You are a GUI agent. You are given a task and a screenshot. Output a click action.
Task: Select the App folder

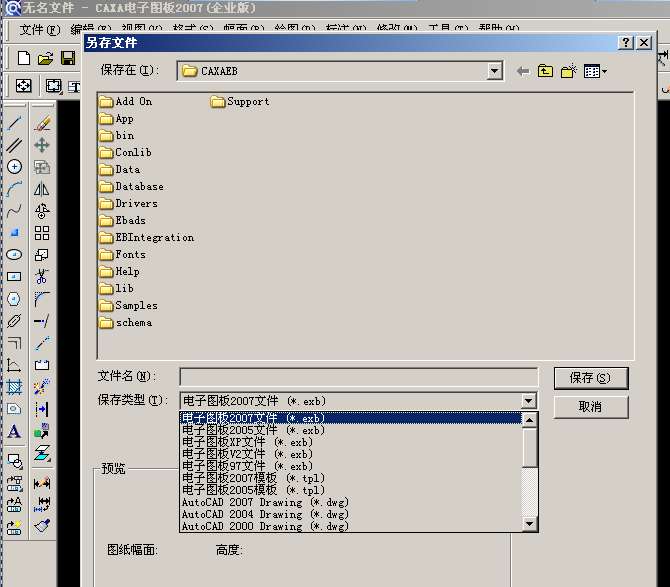116,119
